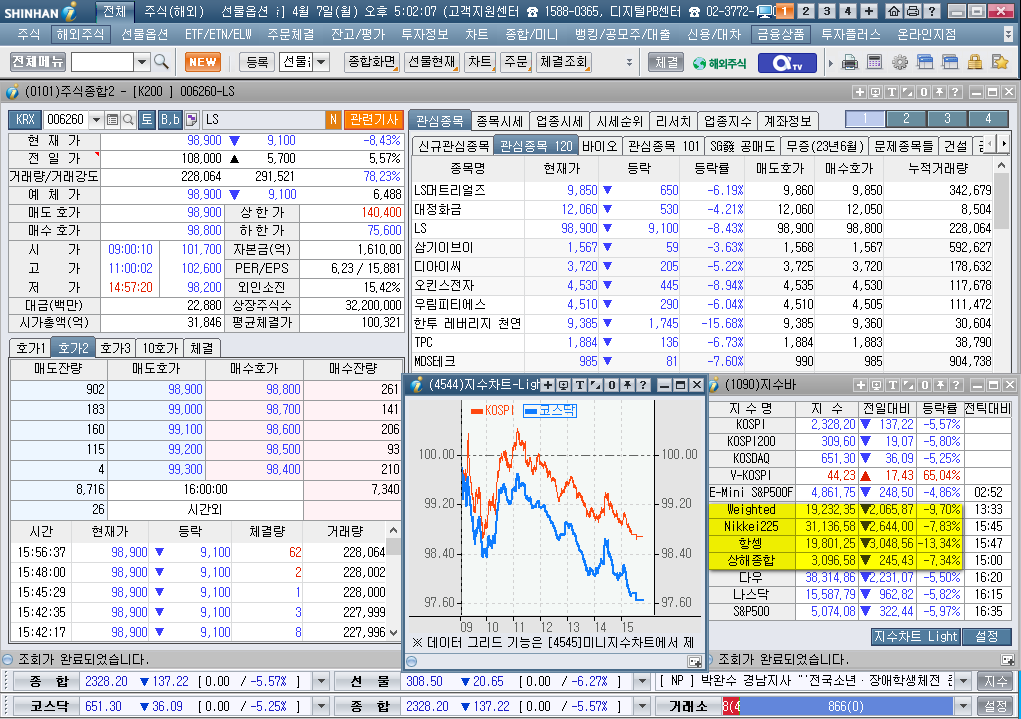Image resolution: width=1021 pixels, height=719 pixels.
Task: Open 금융상품 menu
Action: (x=780, y=34)
